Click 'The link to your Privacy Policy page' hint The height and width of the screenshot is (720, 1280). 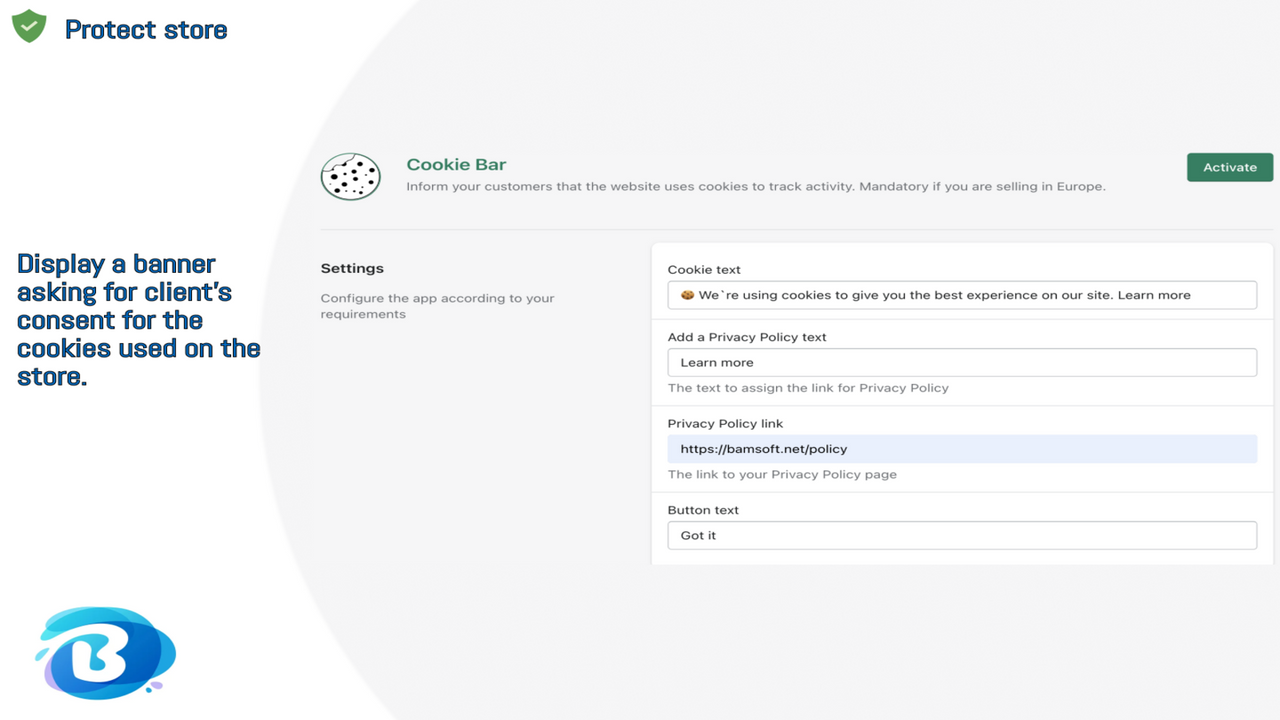point(782,474)
